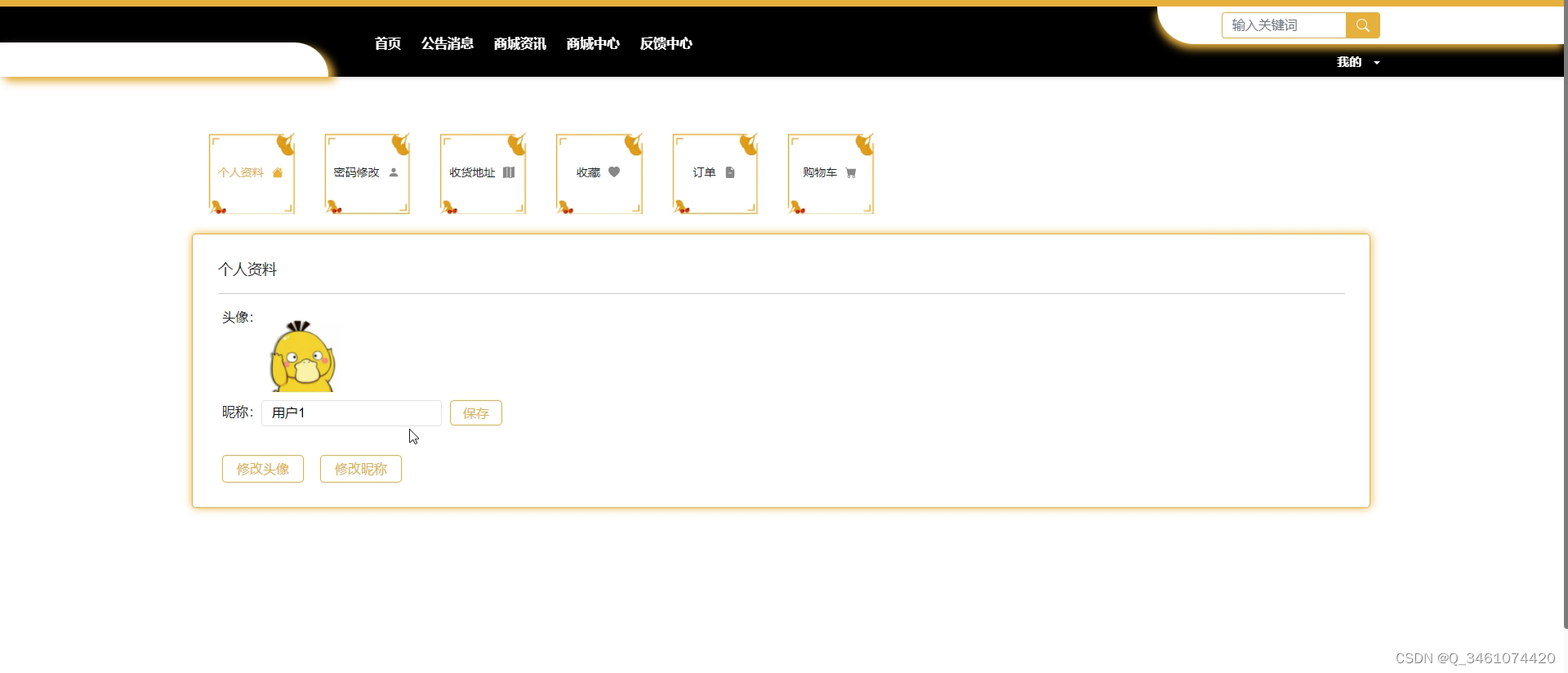Click the 头像: label
1568x673 pixels.
(238, 317)
